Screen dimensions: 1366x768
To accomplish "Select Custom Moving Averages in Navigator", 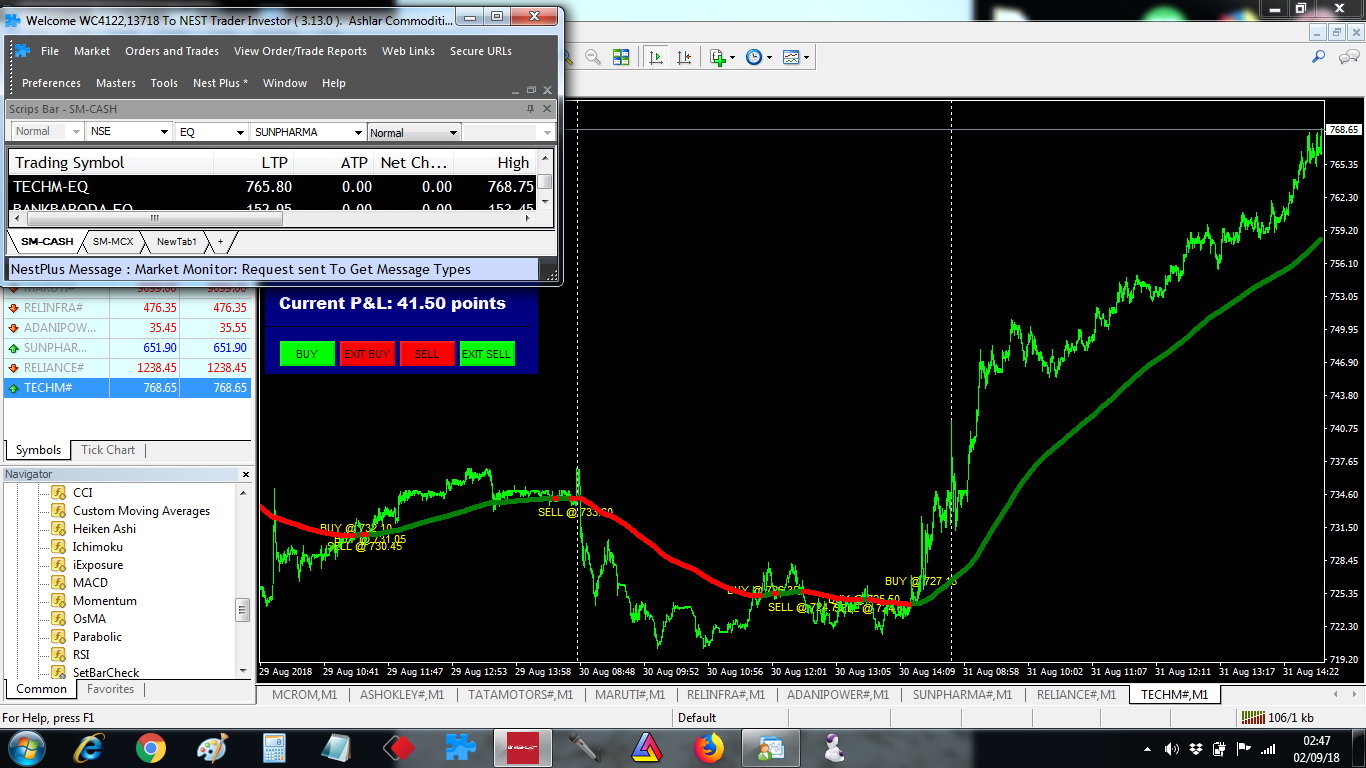I will click(141, 511).
